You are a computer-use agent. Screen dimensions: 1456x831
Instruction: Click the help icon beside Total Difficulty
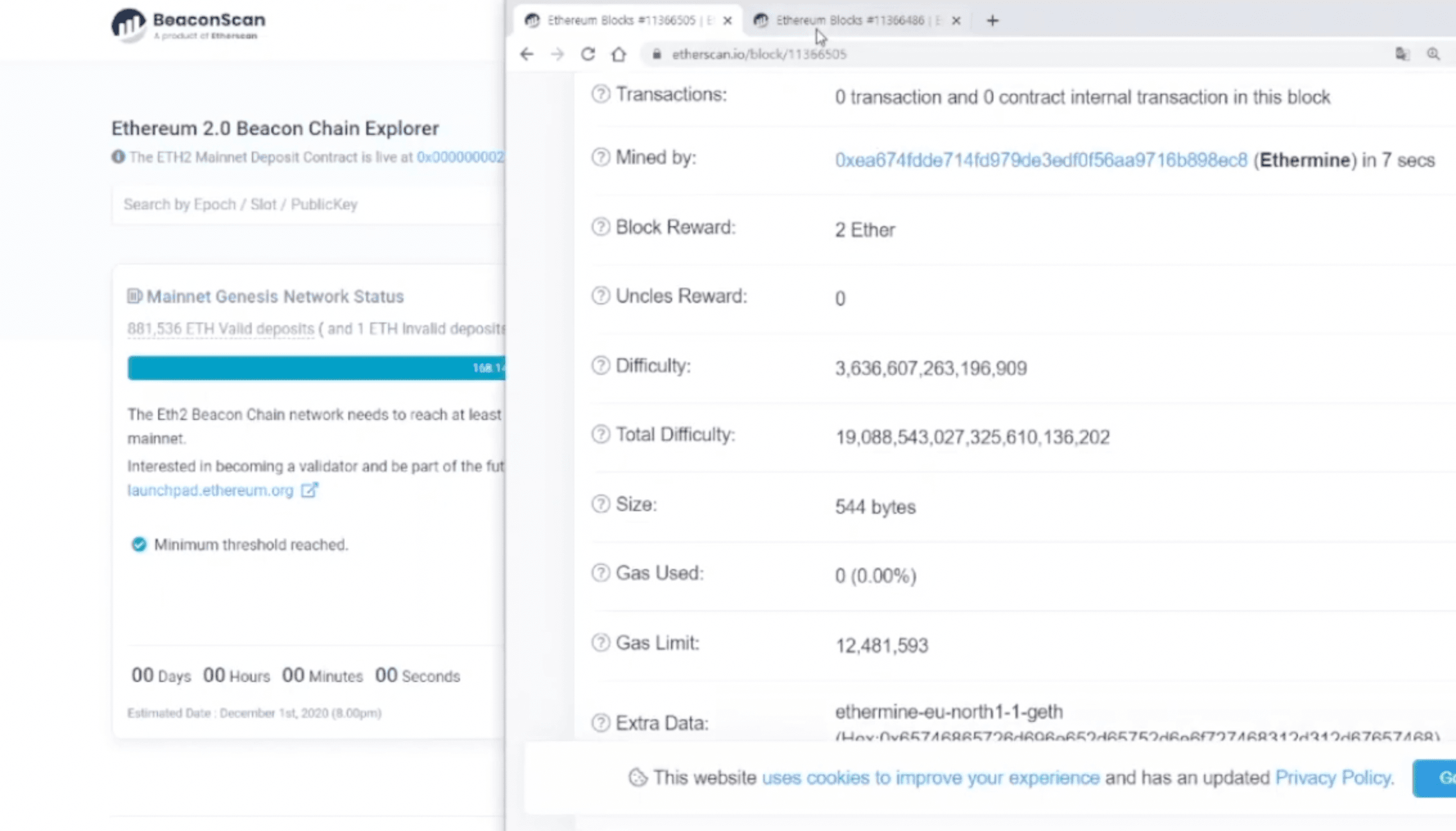[601, 434]
